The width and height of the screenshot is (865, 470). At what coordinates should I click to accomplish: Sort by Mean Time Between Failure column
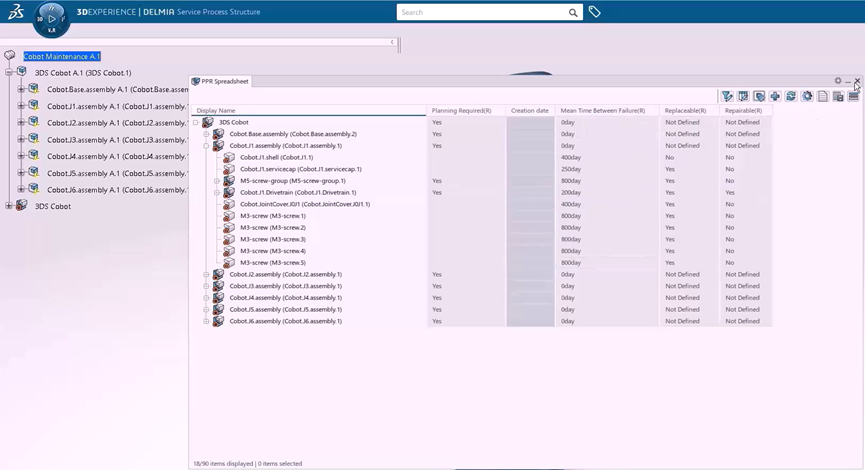[x=603, y=110]
